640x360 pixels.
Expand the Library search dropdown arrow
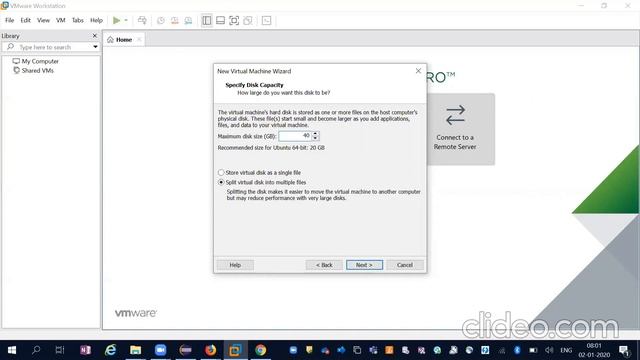click(x=95, y=47)
